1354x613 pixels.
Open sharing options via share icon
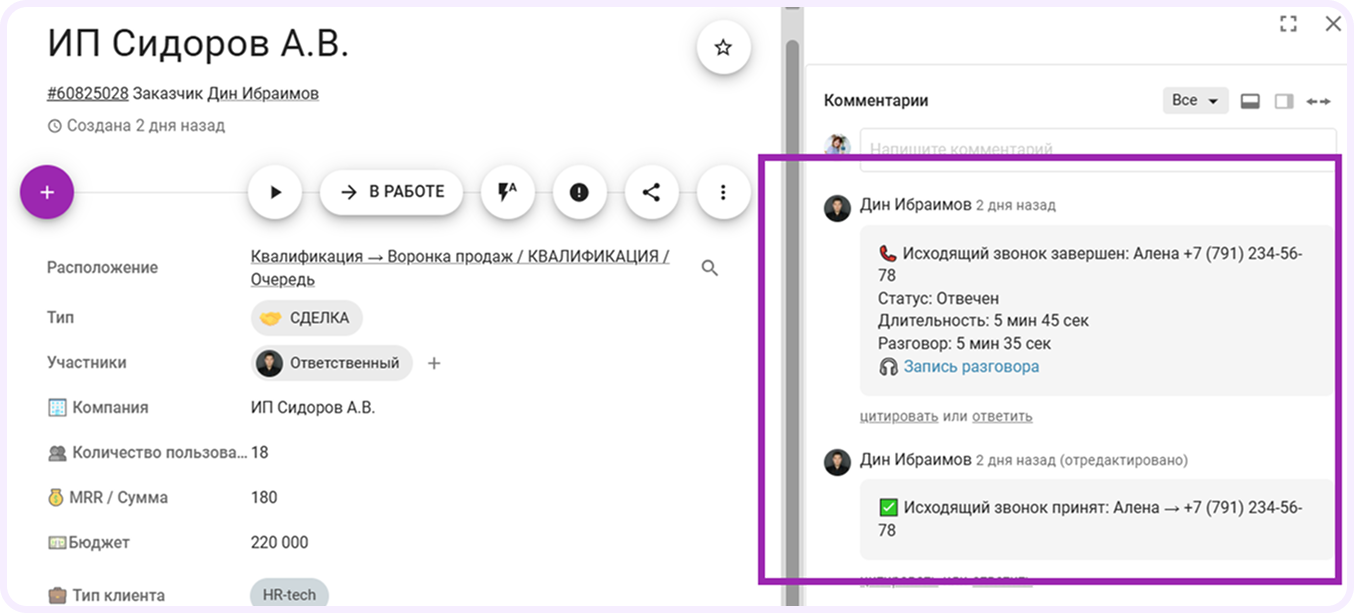pyautogui.click(x=652, y=192)
